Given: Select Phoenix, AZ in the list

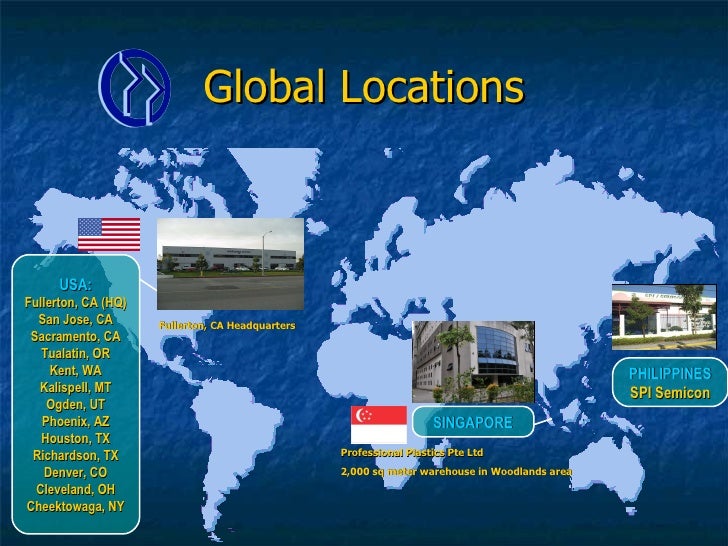Looking at the screenshot, I should [76, 422].
